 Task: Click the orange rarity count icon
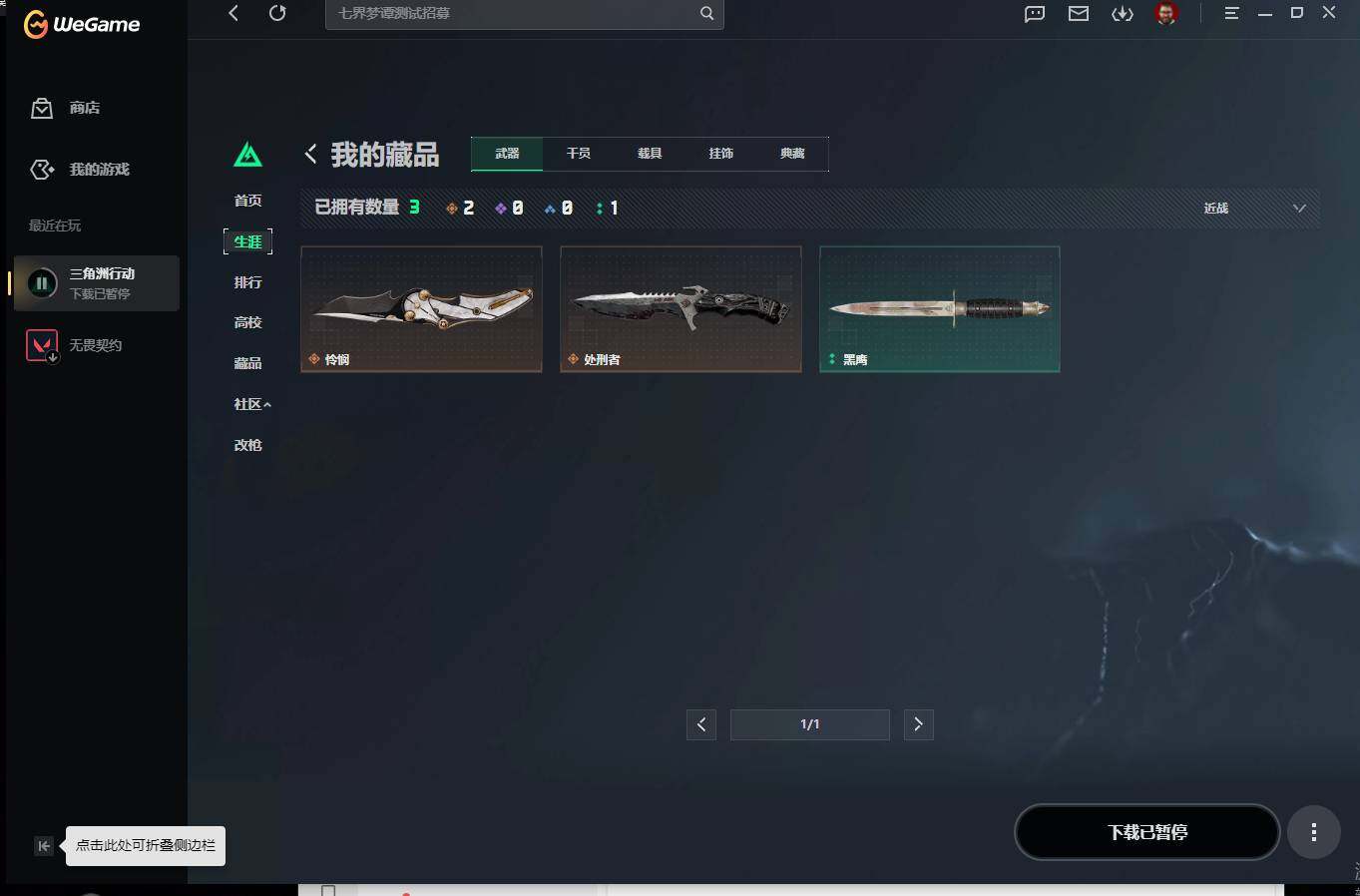(452, 208)
